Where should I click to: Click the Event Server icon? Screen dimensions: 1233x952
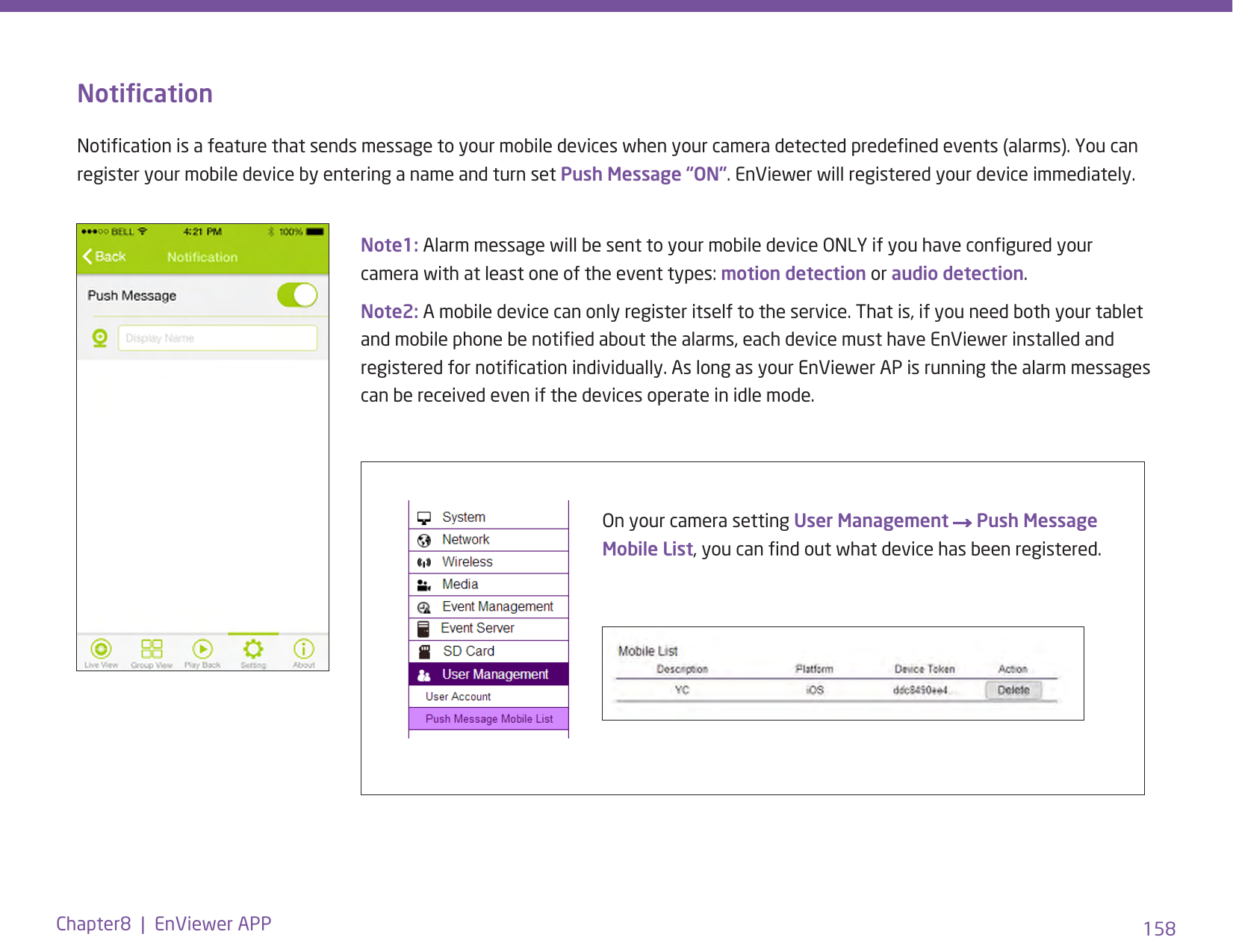coord(423,629)
